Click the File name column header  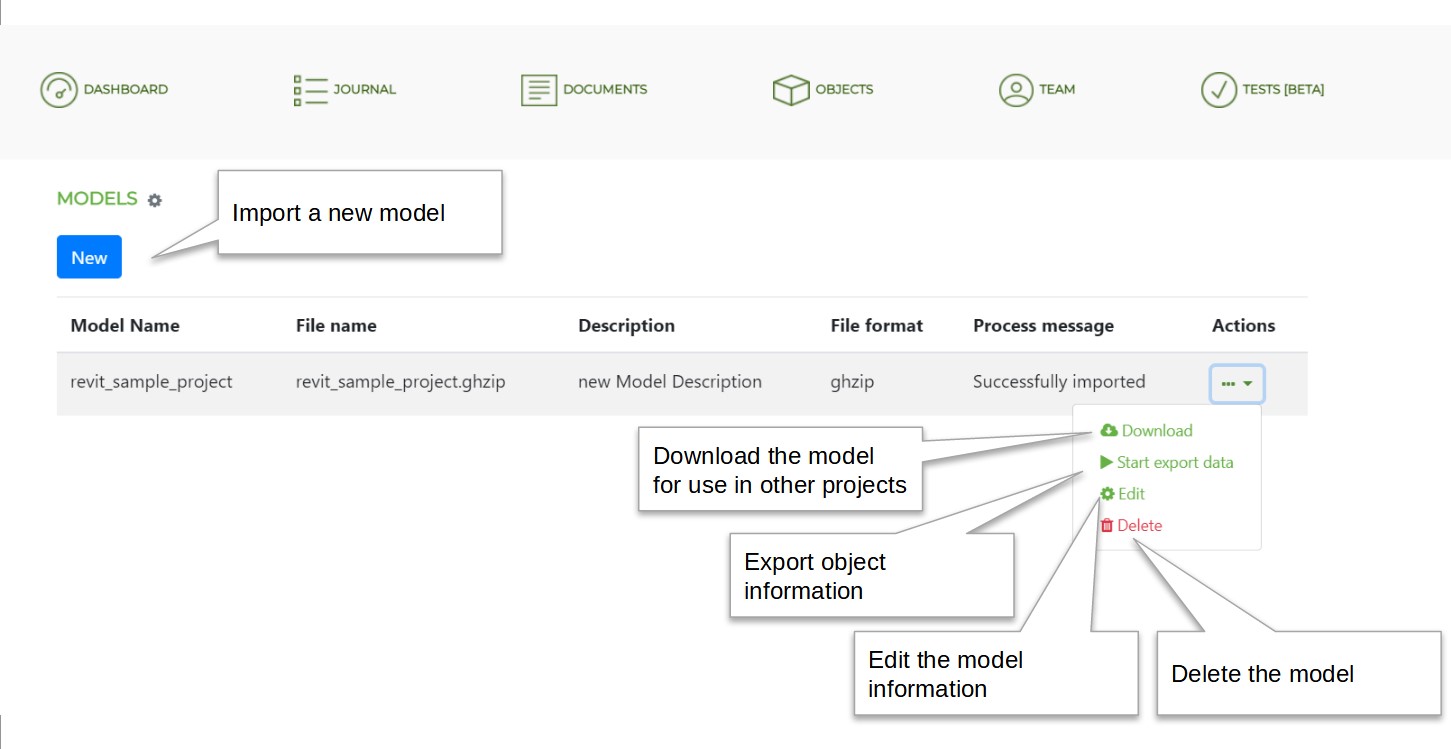point(336,325)
